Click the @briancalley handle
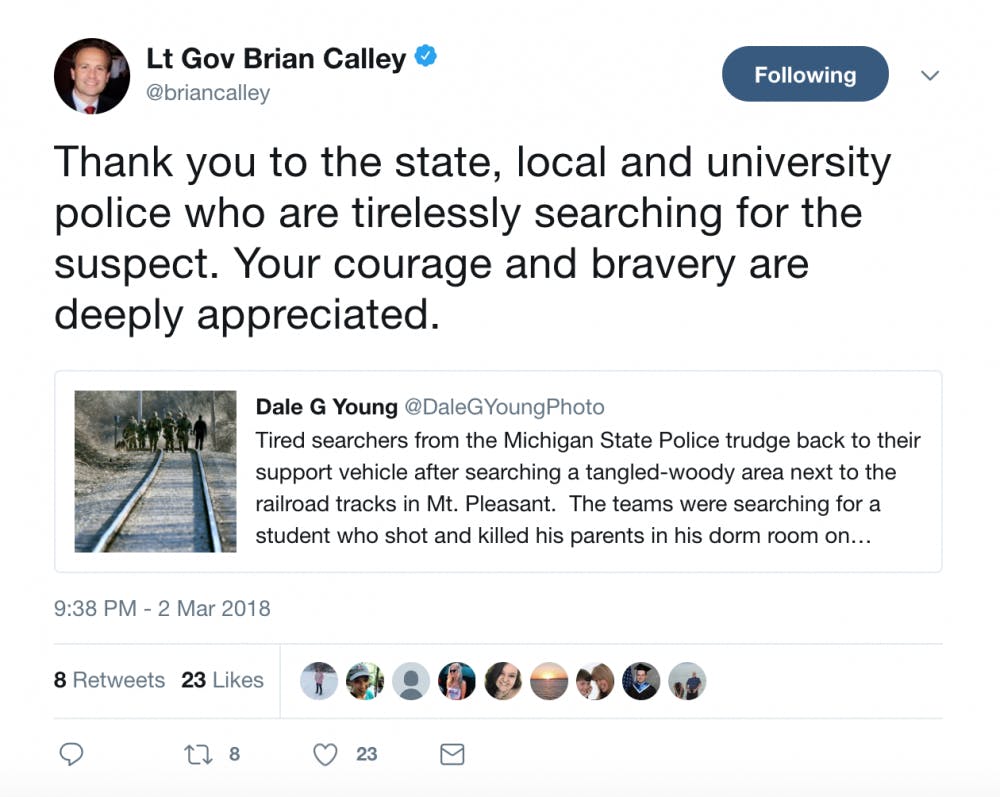The height and width of the screenshot is (797, 1000). click(208, 93)
